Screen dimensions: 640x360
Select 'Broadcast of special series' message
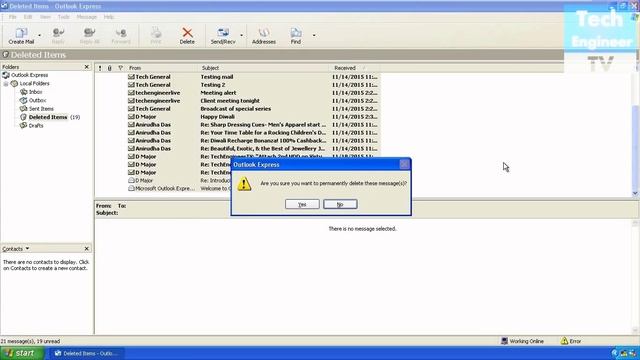tap(238, 109)
